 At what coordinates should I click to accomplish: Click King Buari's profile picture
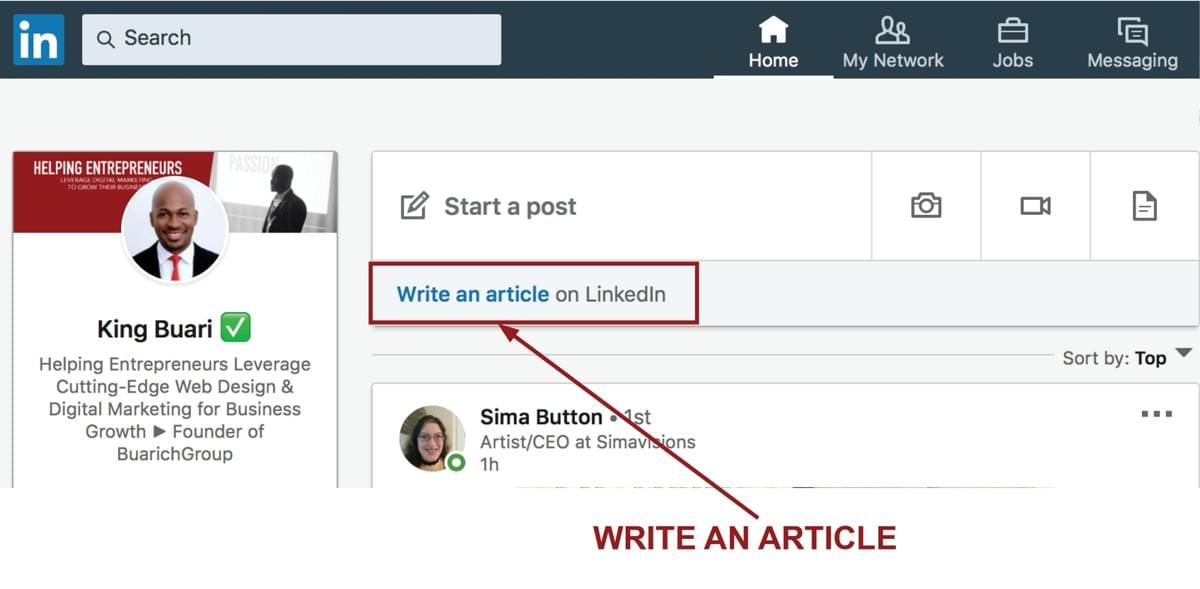(x=175, y=230)
